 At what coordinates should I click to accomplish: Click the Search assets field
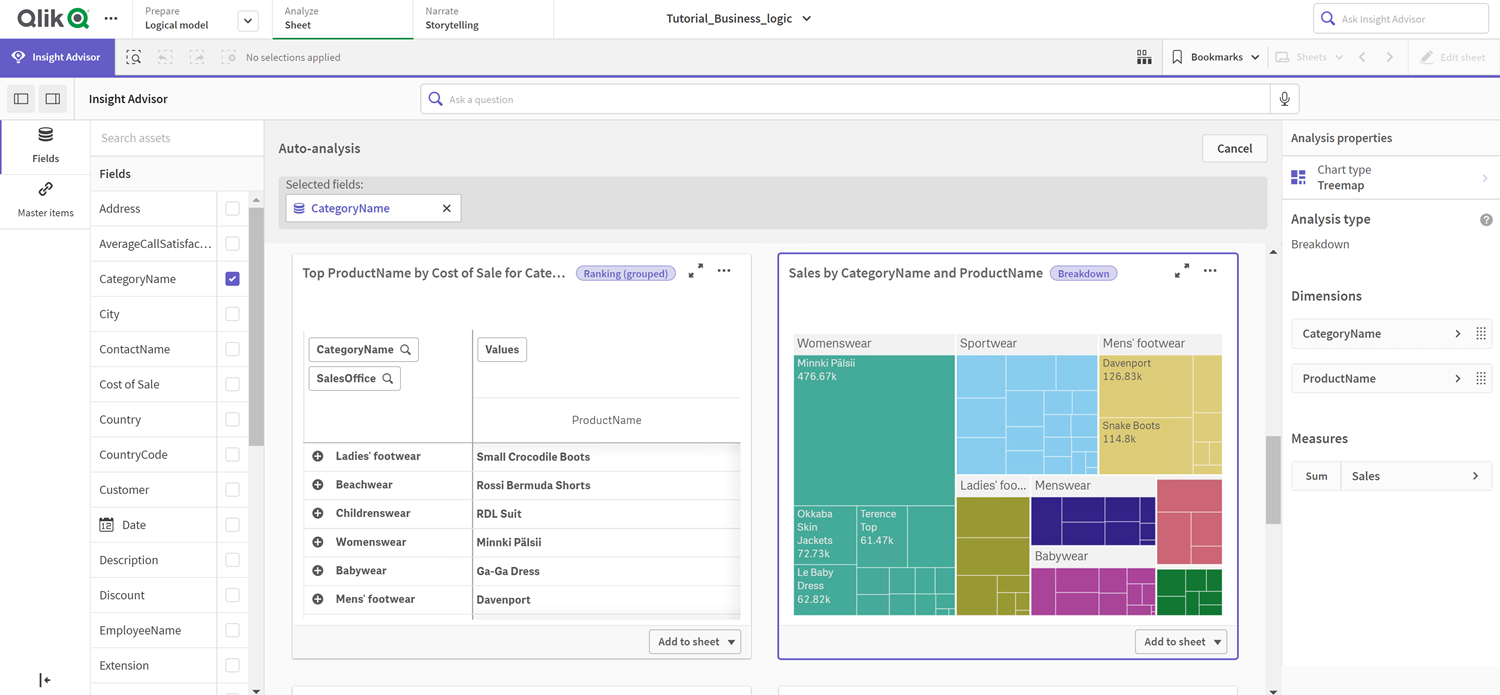(176, 137)
